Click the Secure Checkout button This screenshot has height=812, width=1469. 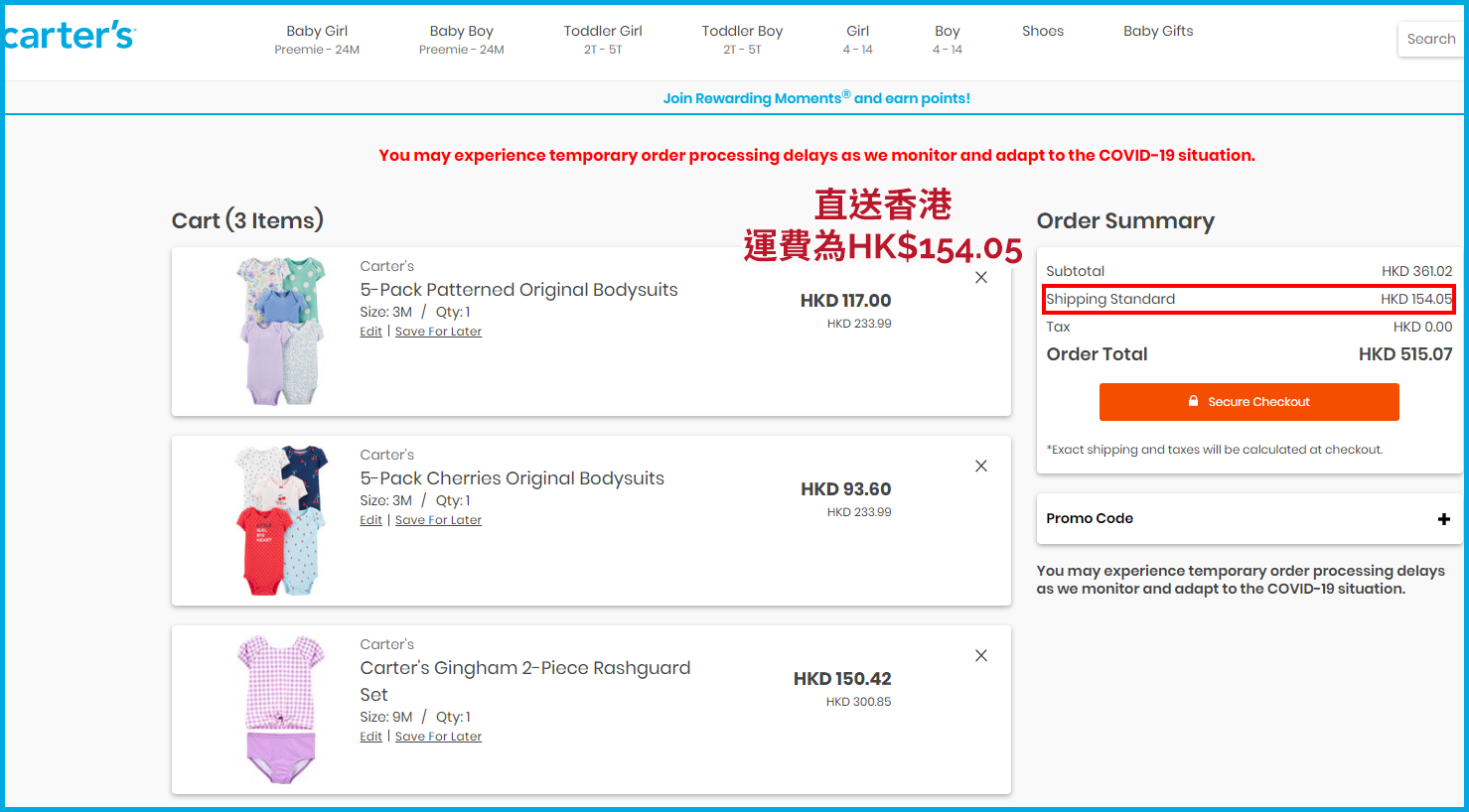(1249, 402)
